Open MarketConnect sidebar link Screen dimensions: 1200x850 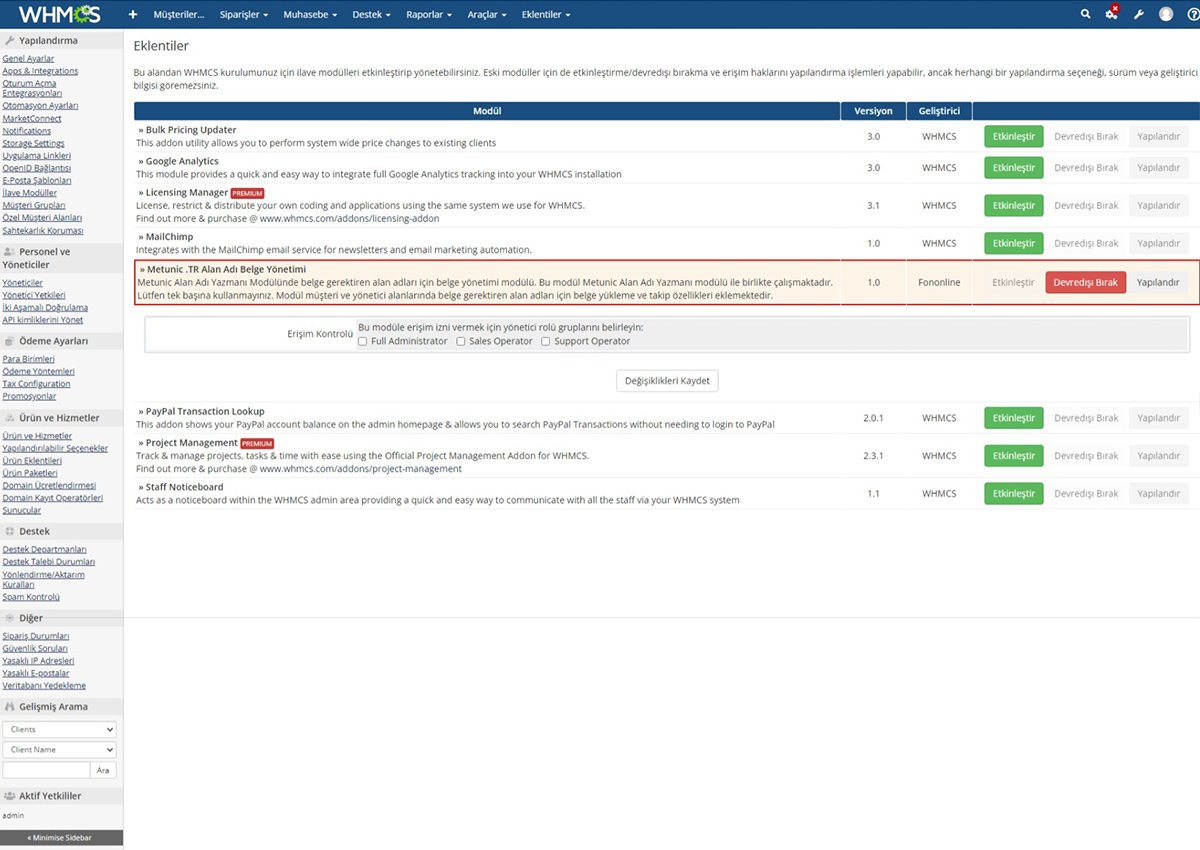click(32, 119)
